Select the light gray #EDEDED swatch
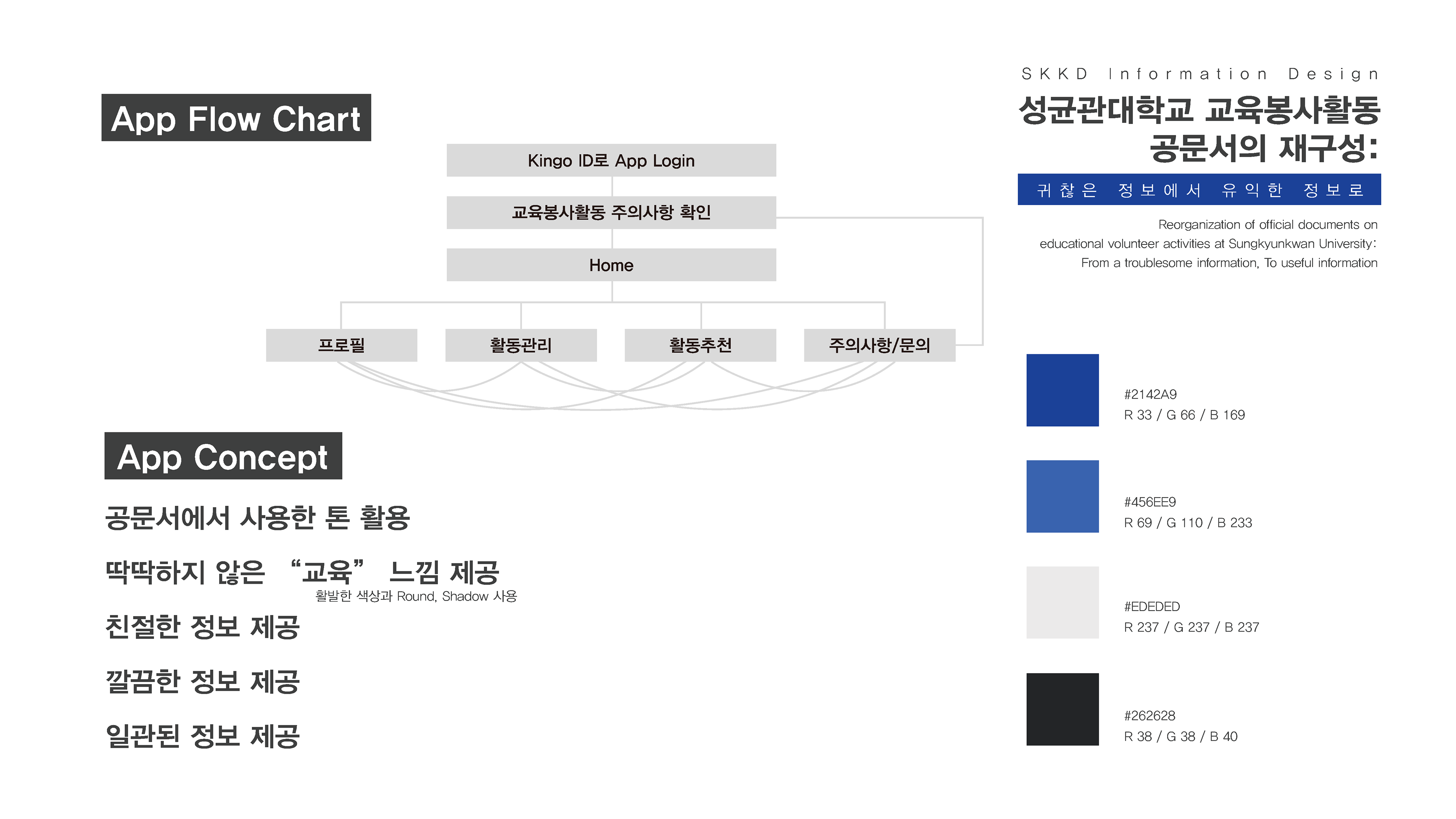1456x819 pixels. point(1062,602)
